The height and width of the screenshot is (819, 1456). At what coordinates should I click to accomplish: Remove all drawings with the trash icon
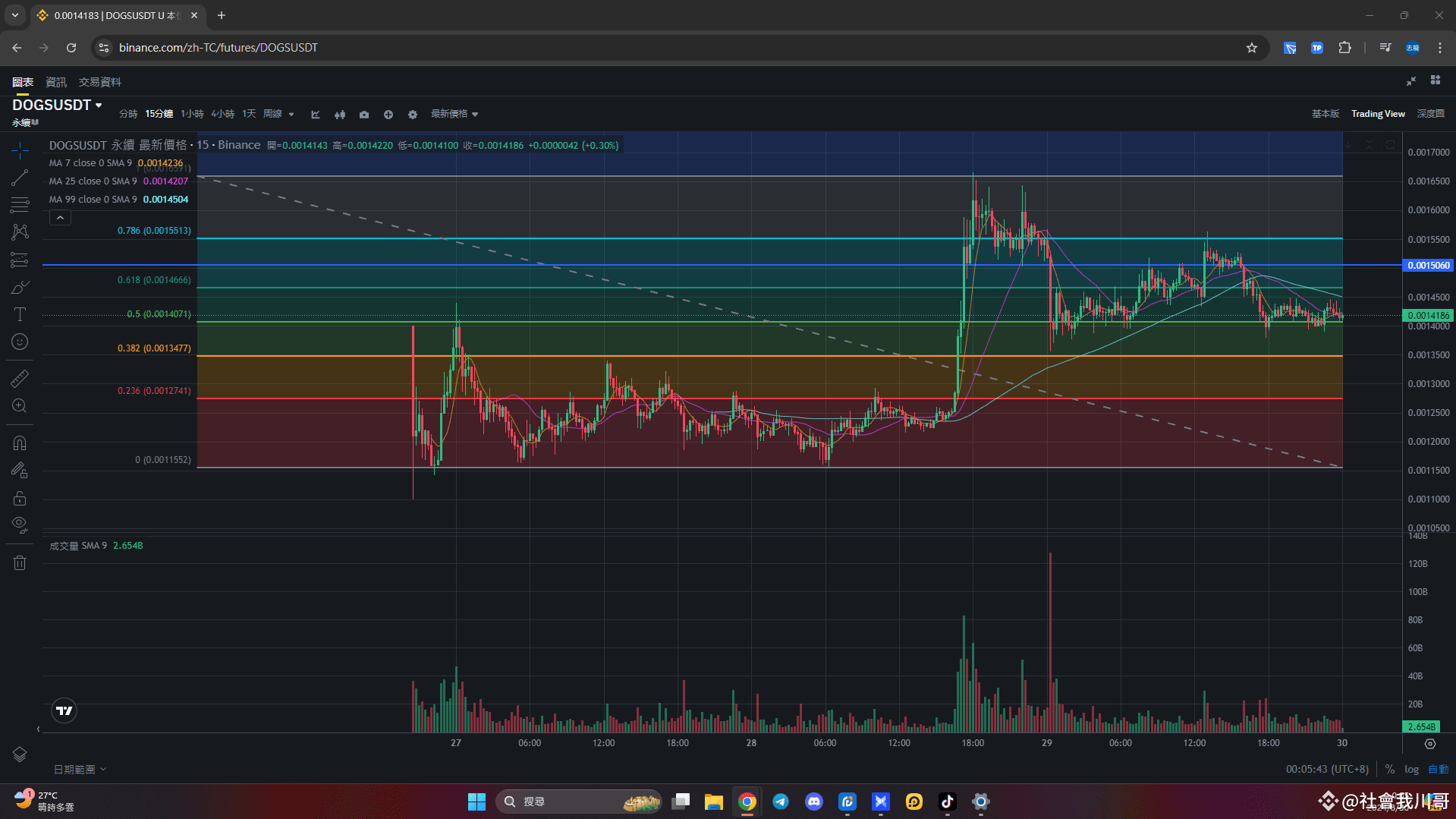click(x=19, y=562)
